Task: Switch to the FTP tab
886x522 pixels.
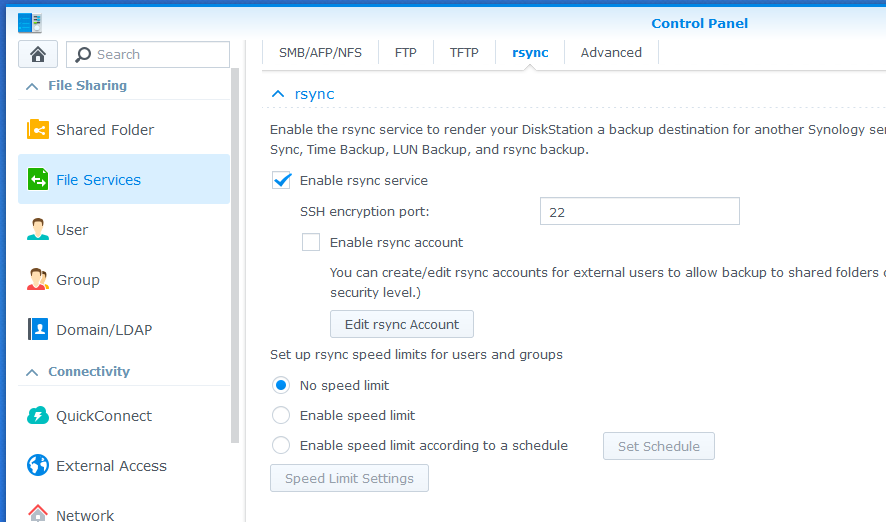Action: (406, 53)
